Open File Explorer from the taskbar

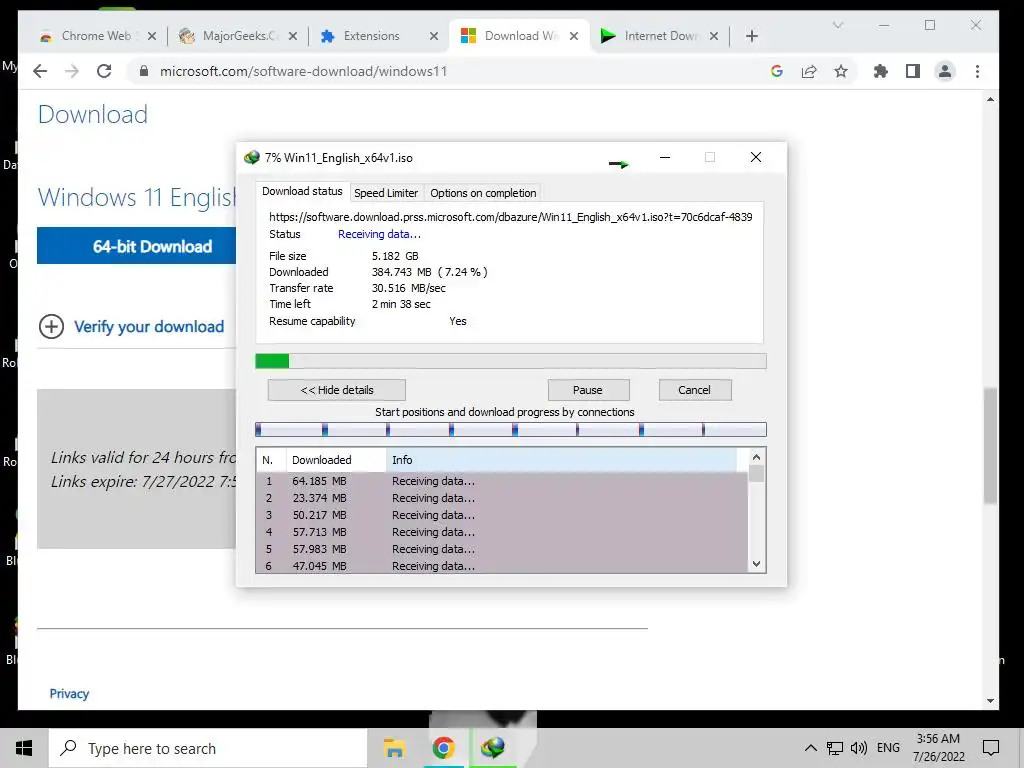point(394,748)
